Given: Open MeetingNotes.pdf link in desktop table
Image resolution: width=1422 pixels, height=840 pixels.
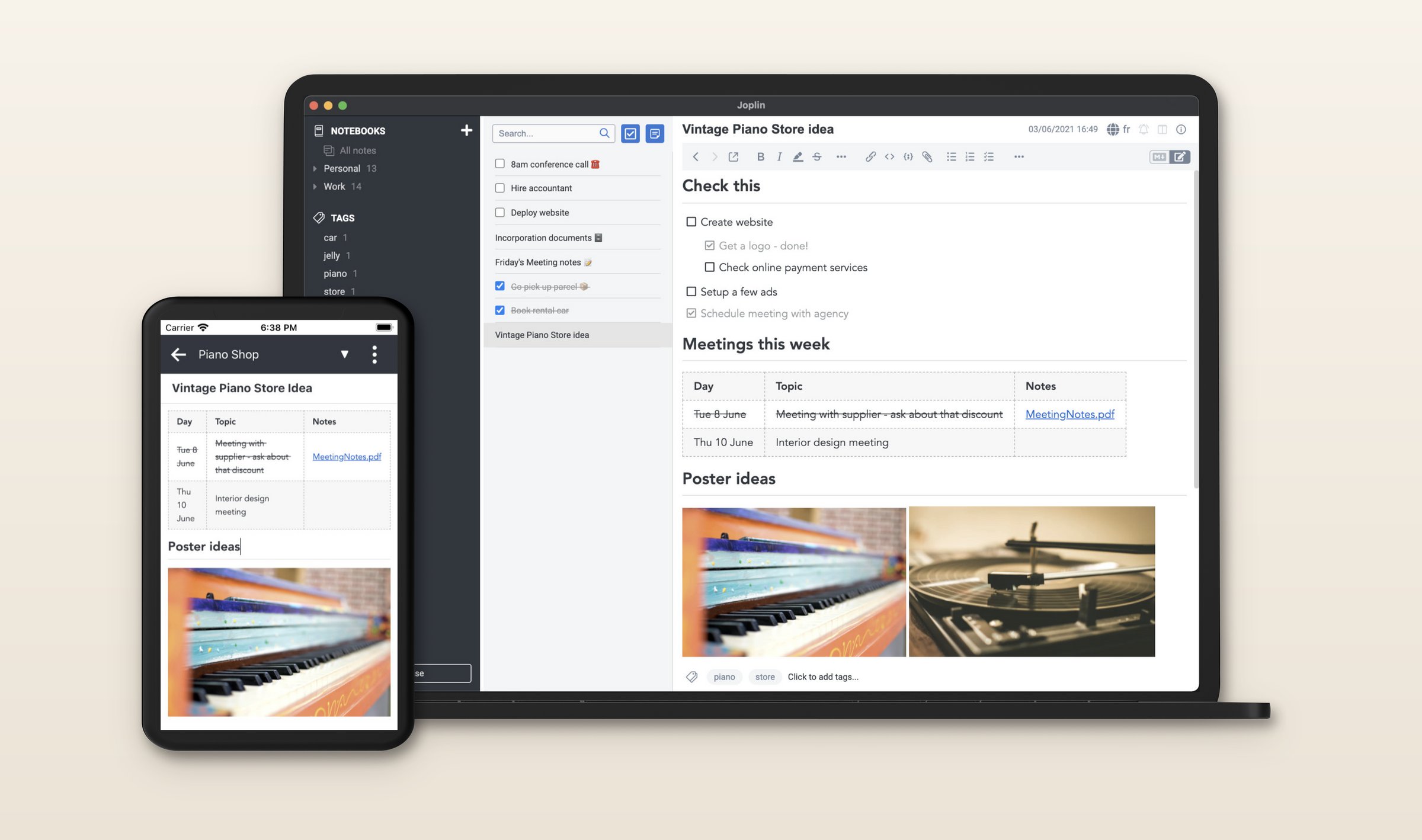Looking at the screenshot, I should coord(1069,414).
